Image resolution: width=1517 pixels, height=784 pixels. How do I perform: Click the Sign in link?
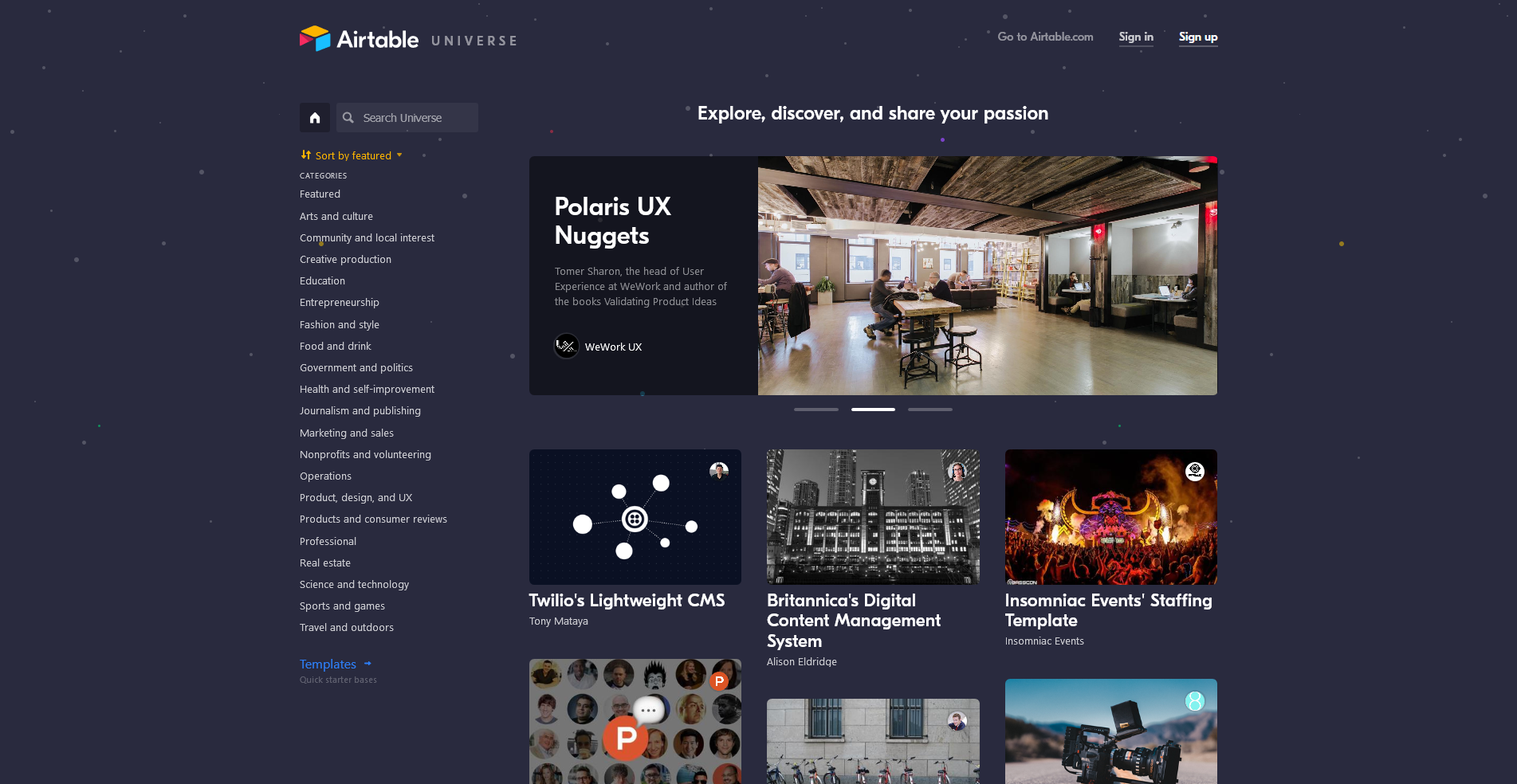click(x=1136, y=37)
